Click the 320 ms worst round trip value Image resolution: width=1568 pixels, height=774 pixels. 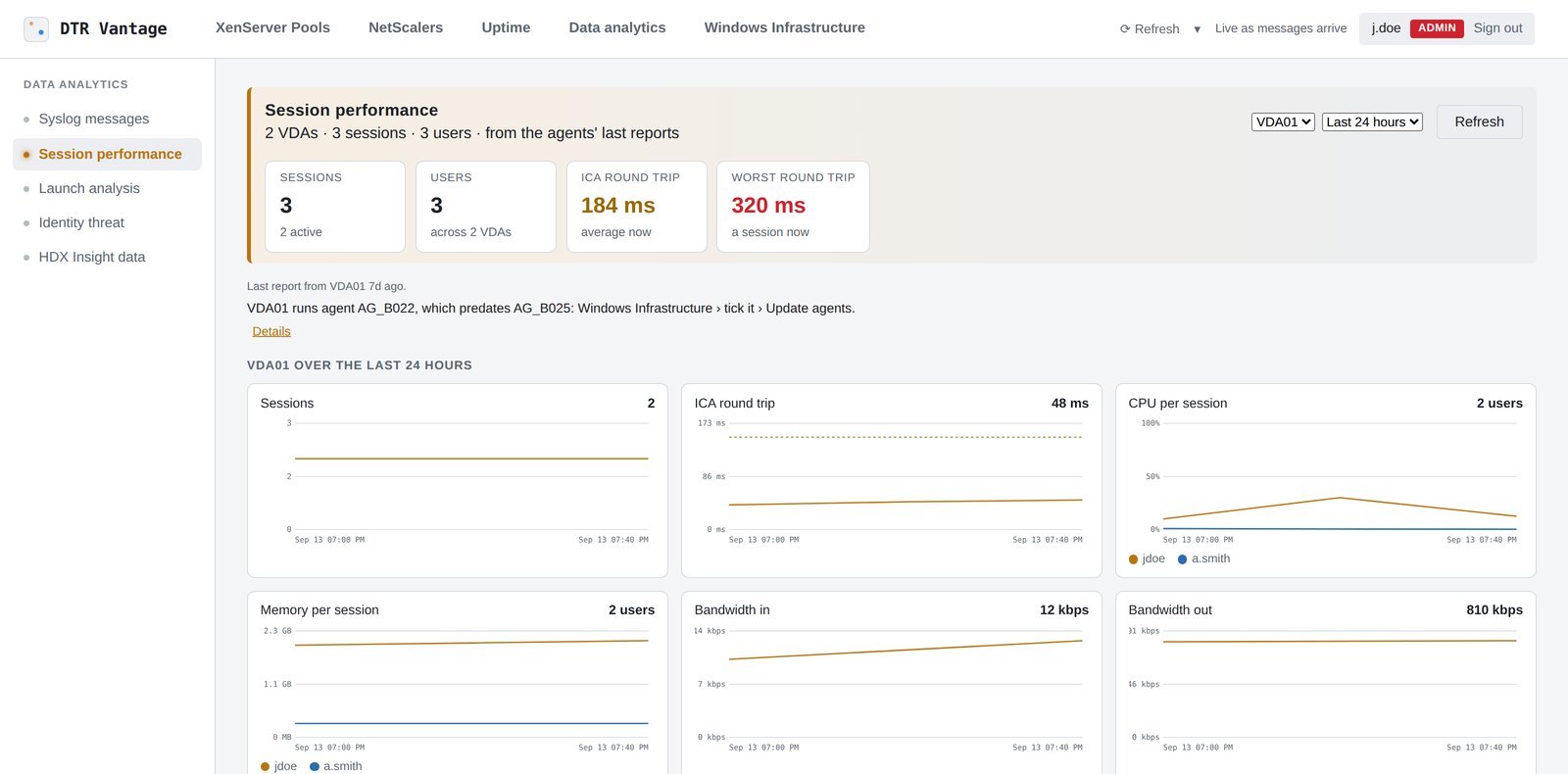click(x=768, y=206)
